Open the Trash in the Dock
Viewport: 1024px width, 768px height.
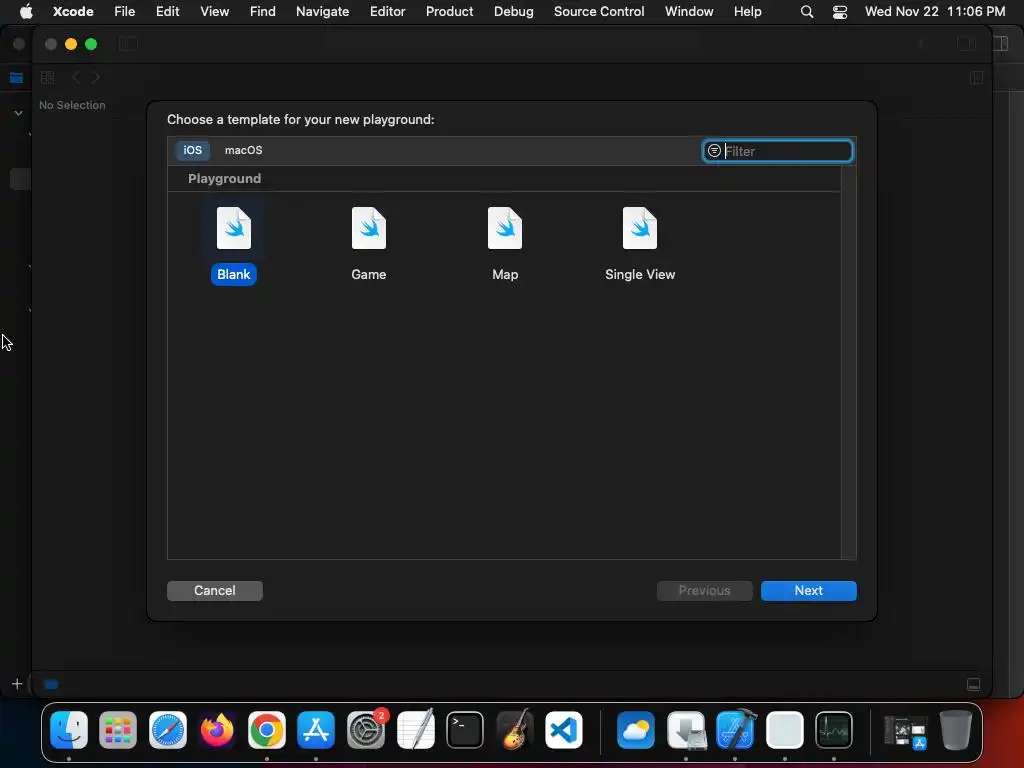[x=955, y=729]
